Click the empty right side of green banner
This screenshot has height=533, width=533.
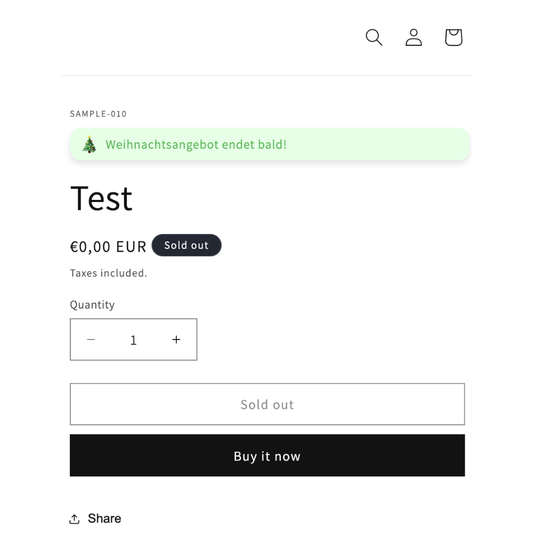click(x=377, y=144)
